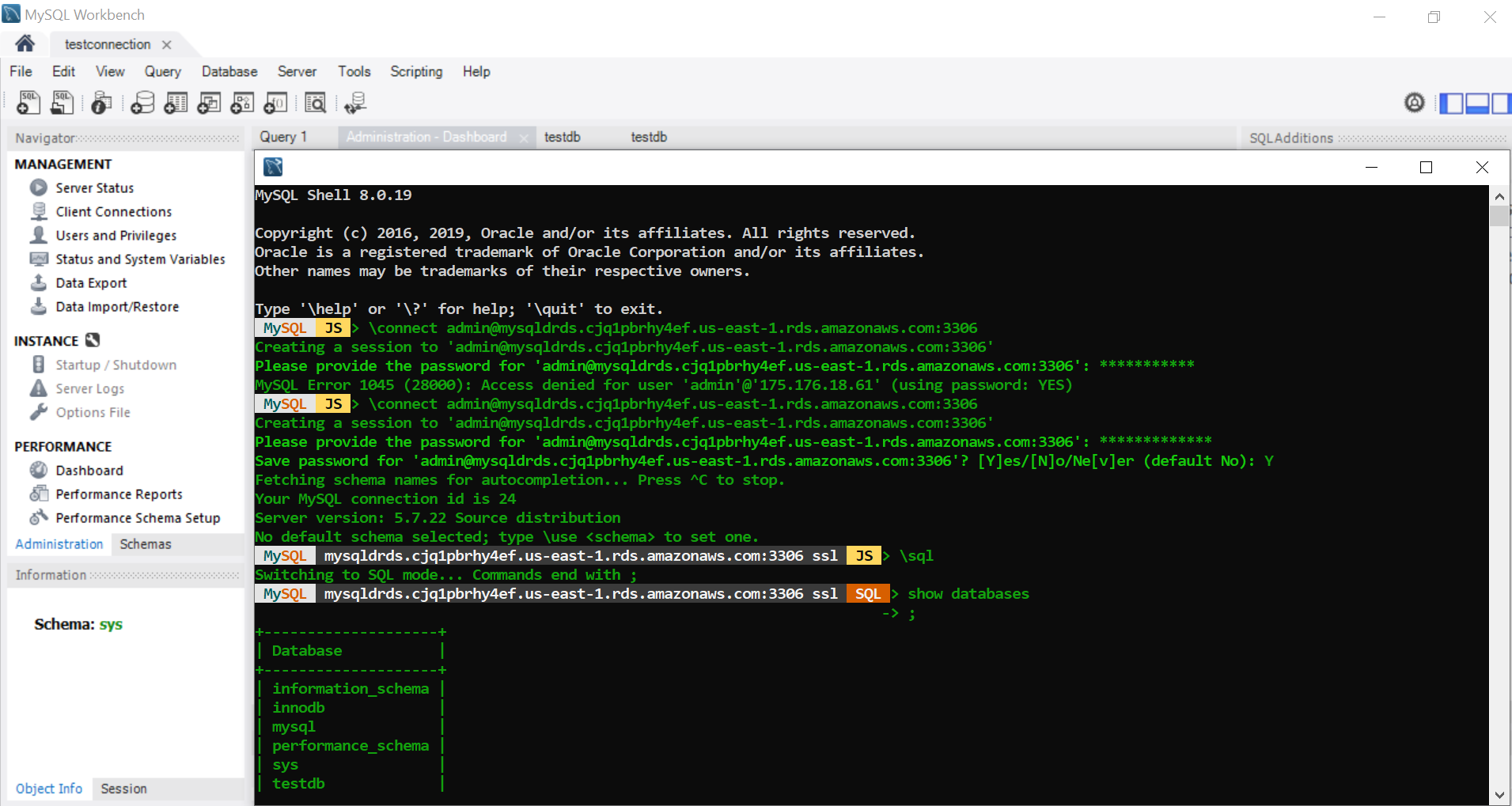The width and height of the screenshot is (1512, 806).
Task: Open the object inspector info icon
Action: pos(101,103)
